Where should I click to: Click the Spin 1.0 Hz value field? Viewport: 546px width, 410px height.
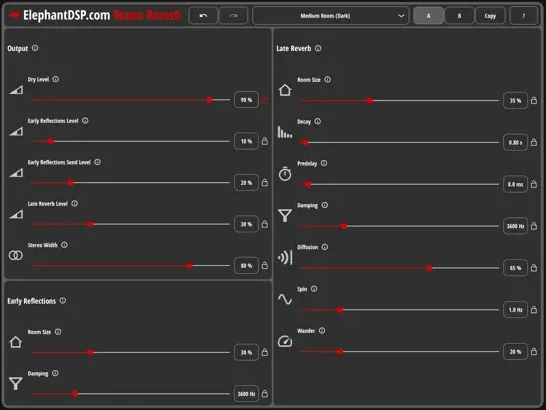pos(515,309)
